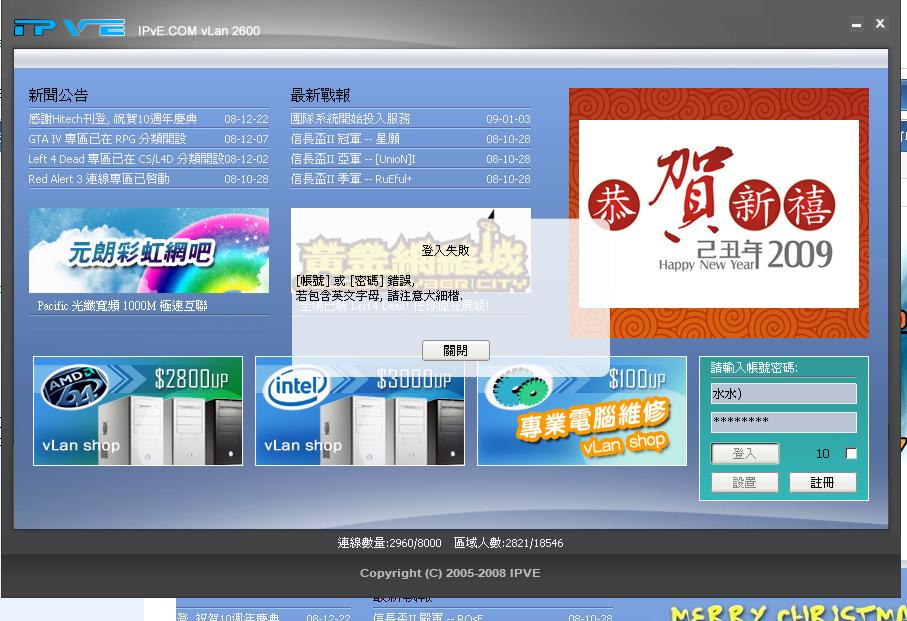Click the 新聞公告 heading

pos(58,95)
